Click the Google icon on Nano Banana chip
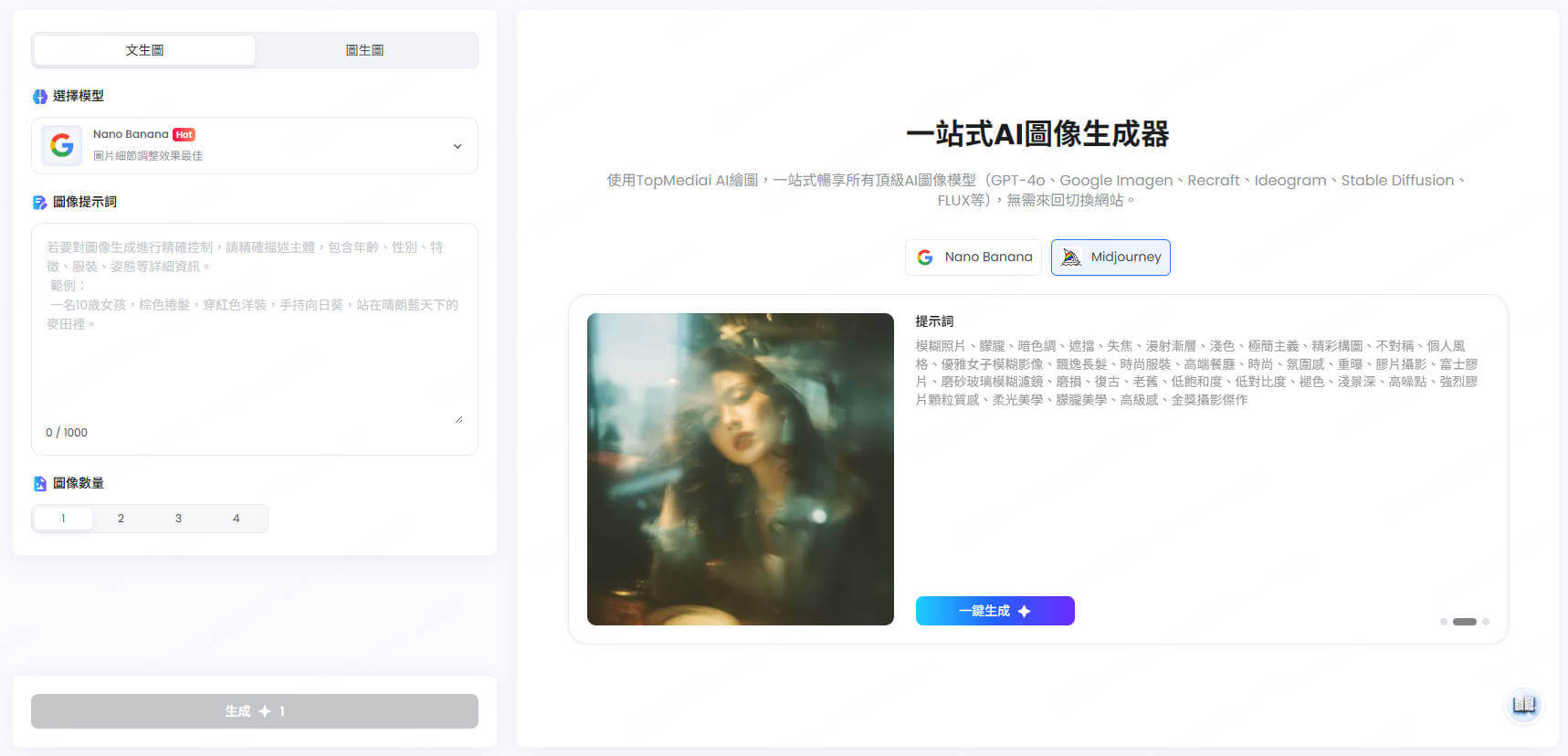Screen dimensions: 1568x756 [925, 257]
